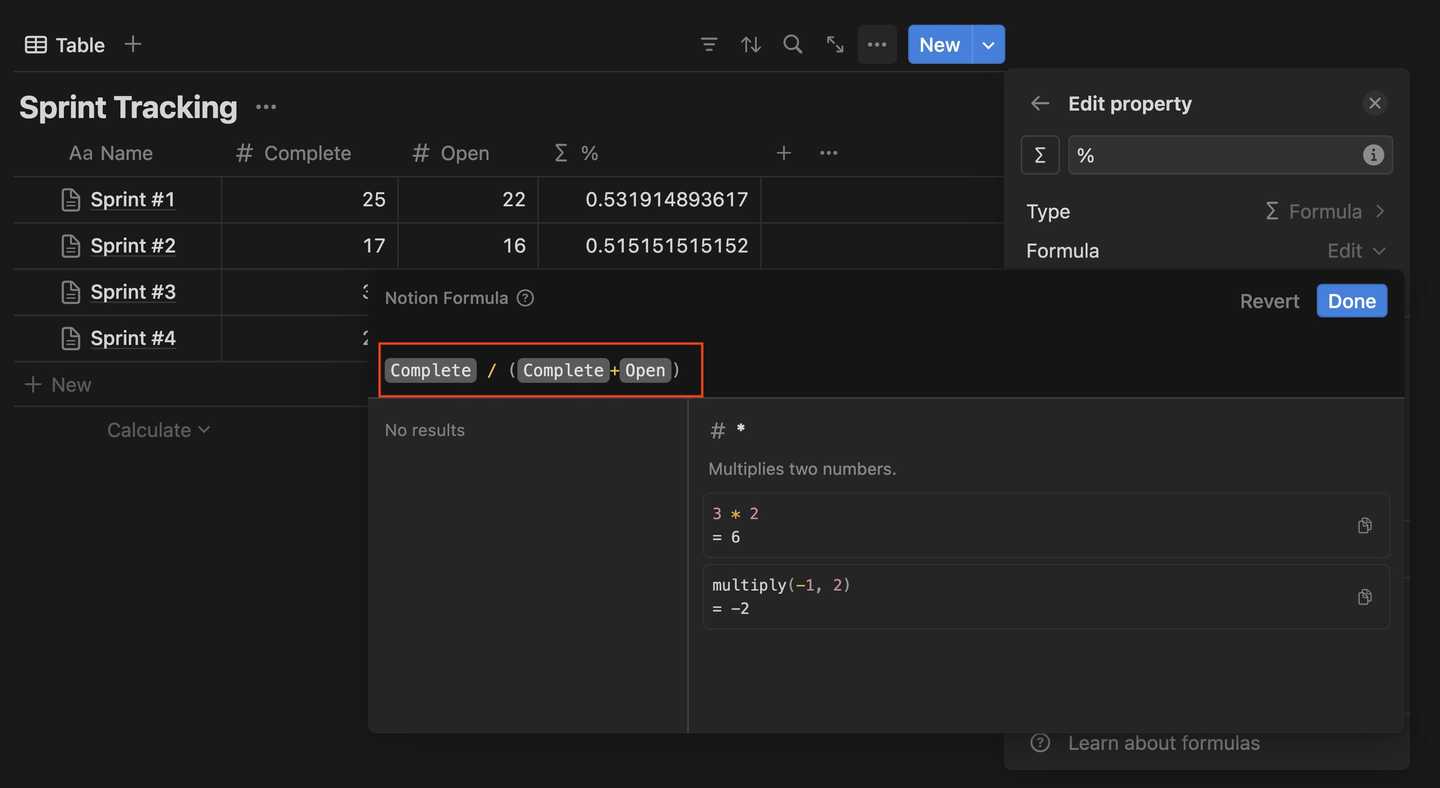This screenshot has height=788, width=1440.
Task: Open the Notion Formula help icon
Action: coord(525,297)
